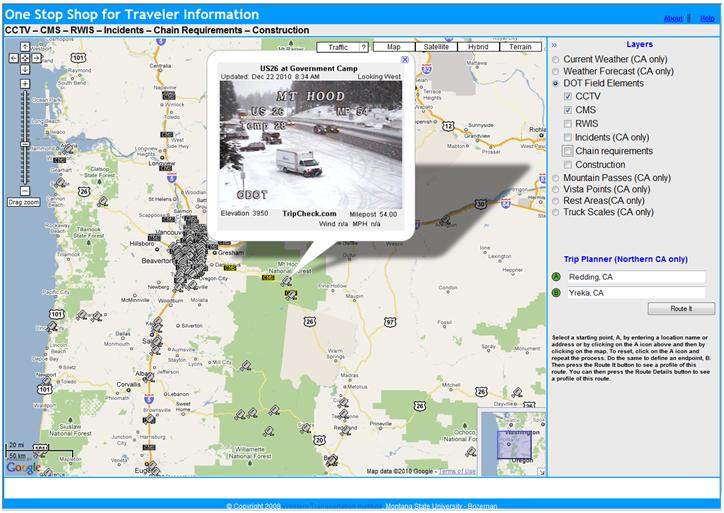Open the Help link
The width and height of the screenshot is (724, 513).
click(707, 19)
